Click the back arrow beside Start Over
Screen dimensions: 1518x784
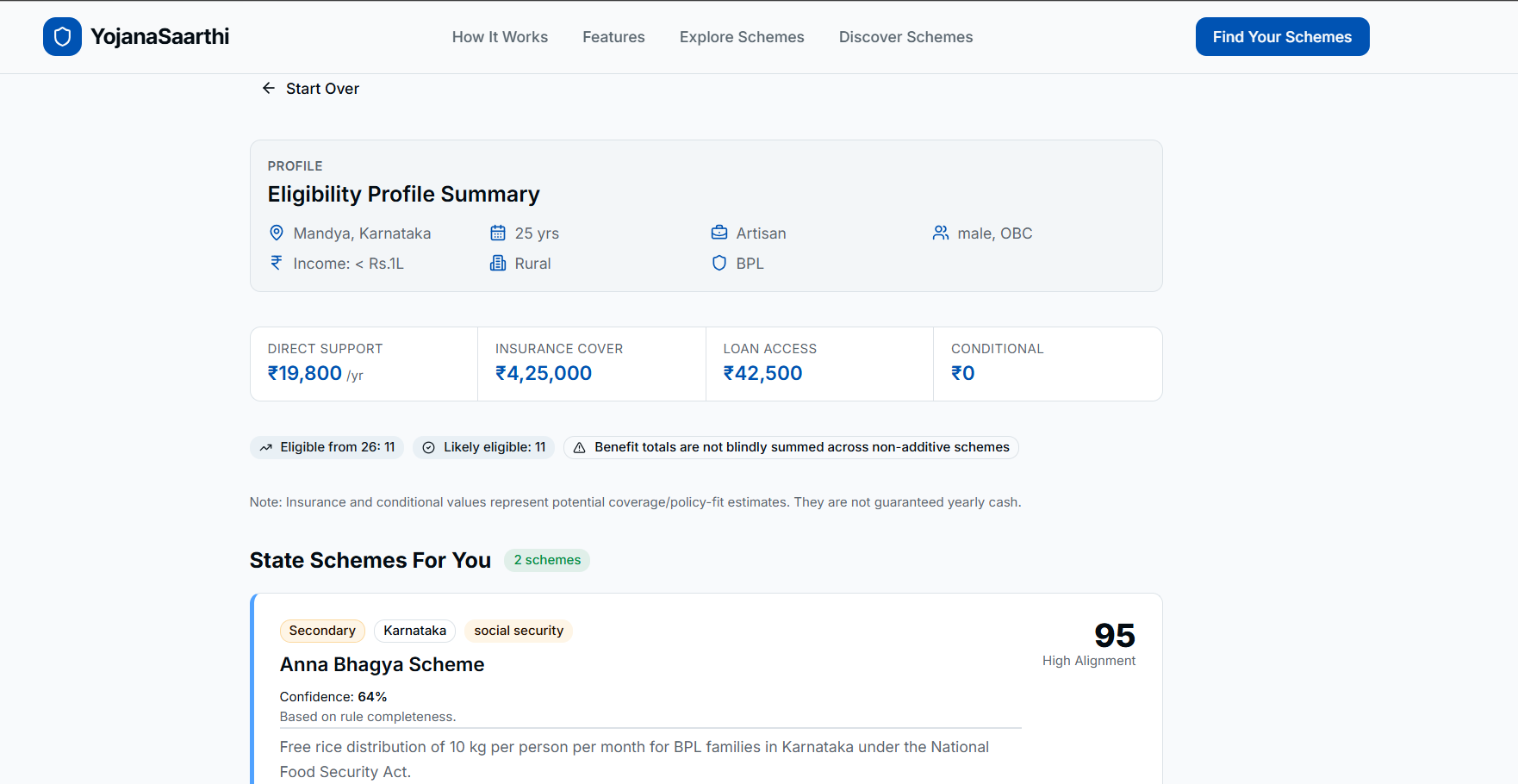coord(269,88)
